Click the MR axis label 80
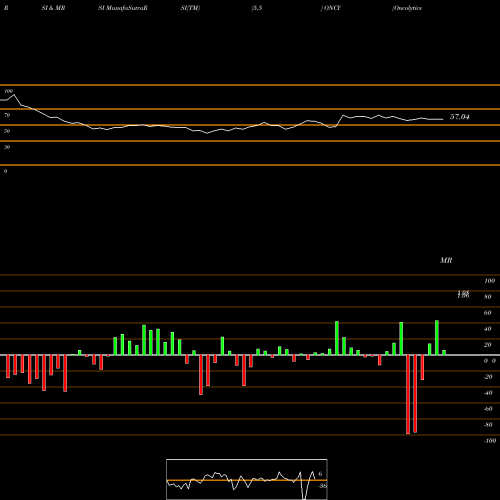This screenshot has height=500, width=500. coord(488,297)
